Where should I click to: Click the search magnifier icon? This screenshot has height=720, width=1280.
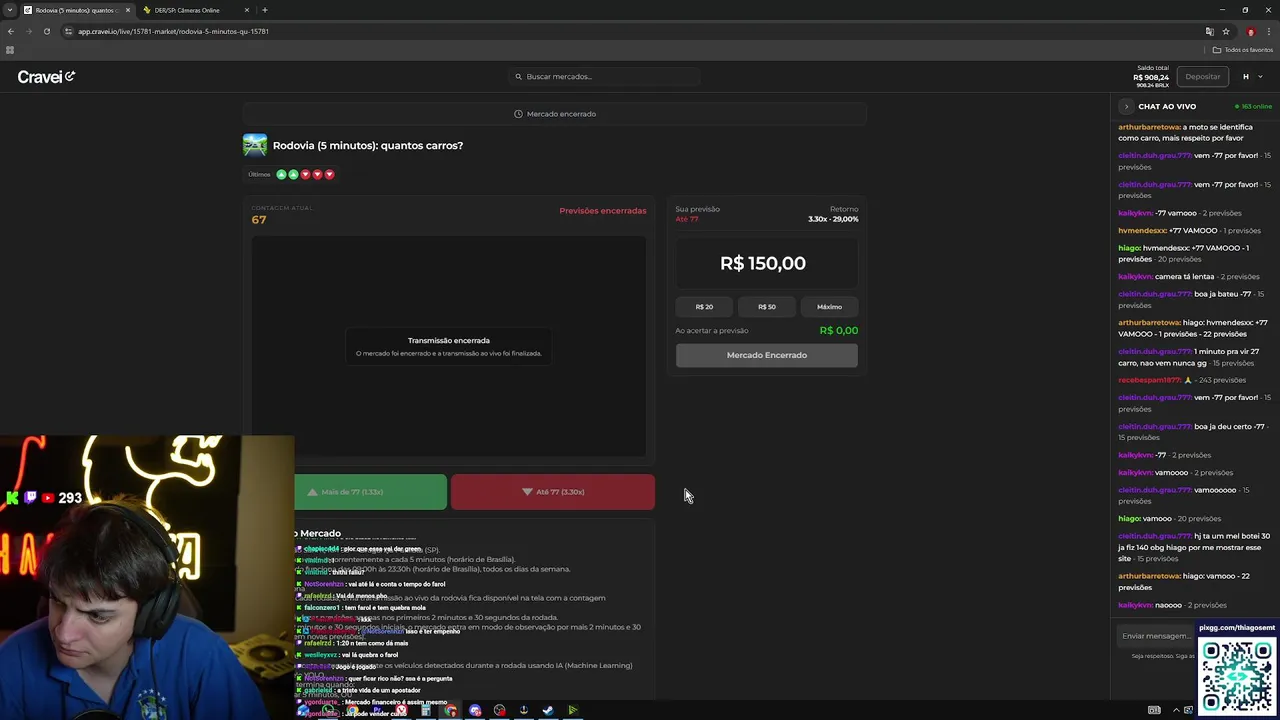518,76
